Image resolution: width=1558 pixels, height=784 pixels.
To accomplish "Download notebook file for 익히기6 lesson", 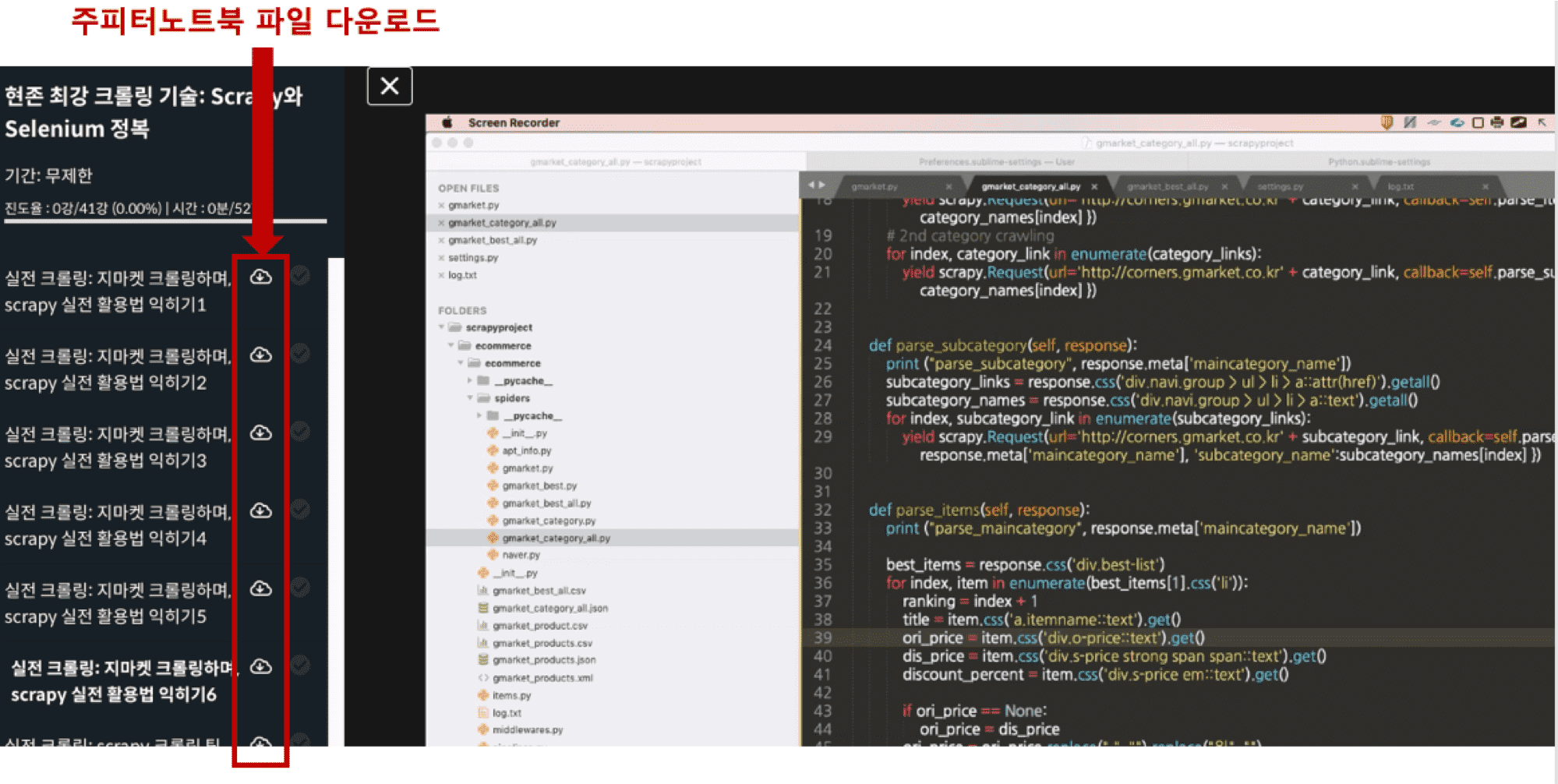I will pos(260,666).
